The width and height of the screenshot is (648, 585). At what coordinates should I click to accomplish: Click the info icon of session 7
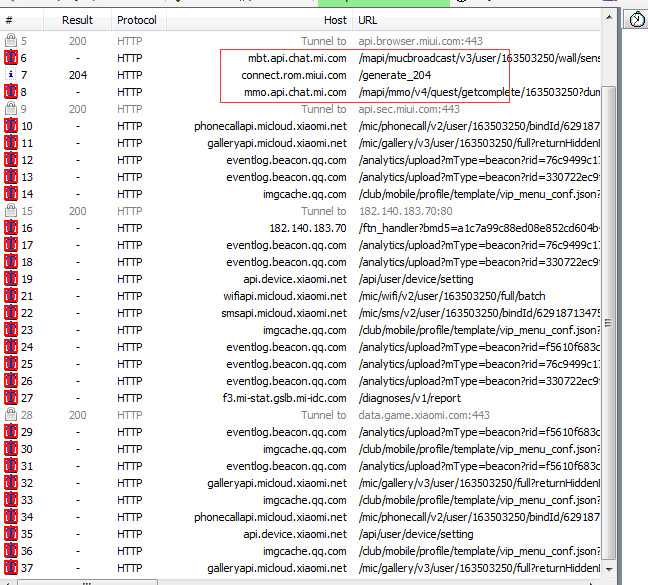click(11, 75)
